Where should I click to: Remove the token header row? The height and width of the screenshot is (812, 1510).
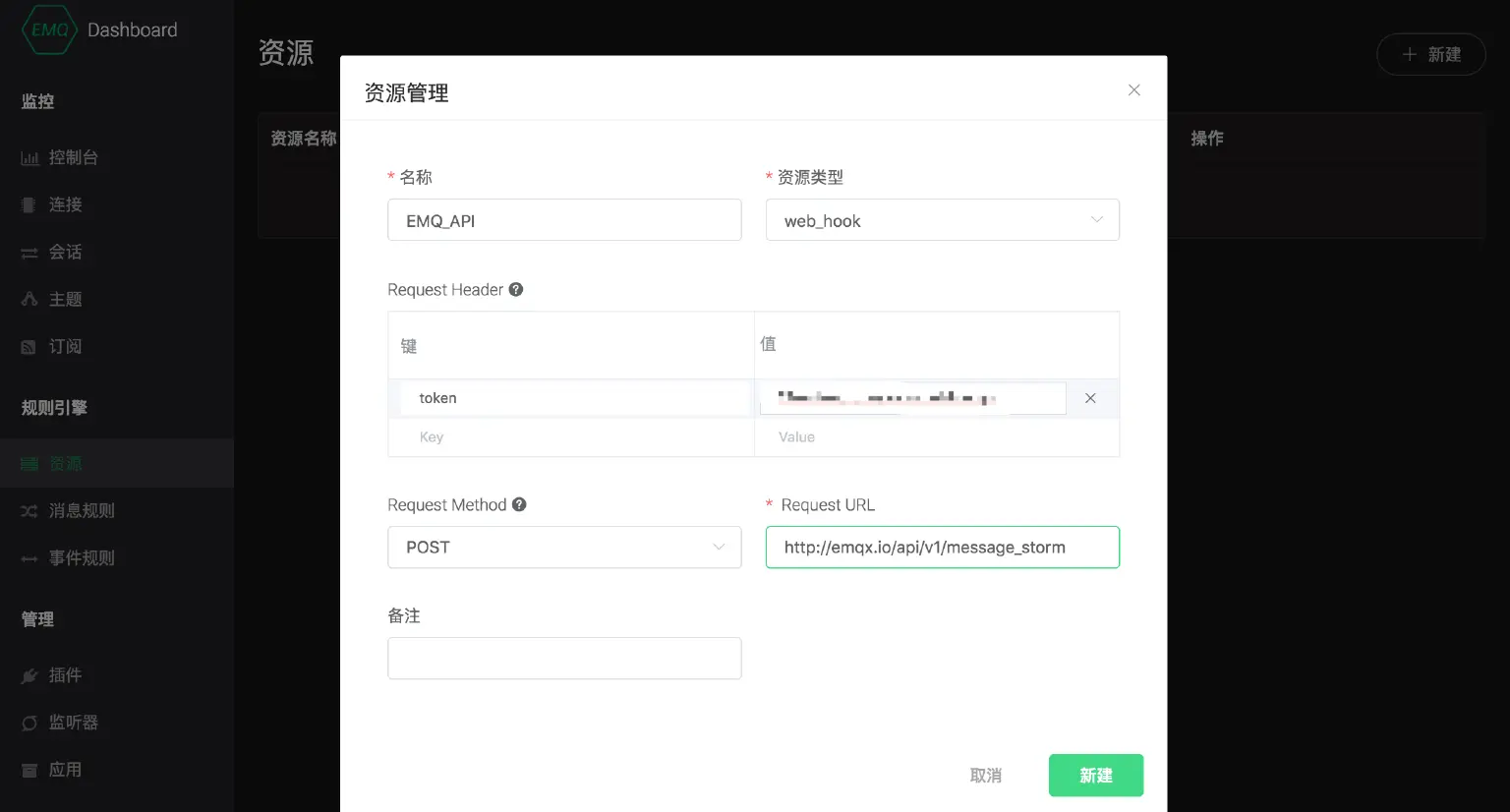1090,398
